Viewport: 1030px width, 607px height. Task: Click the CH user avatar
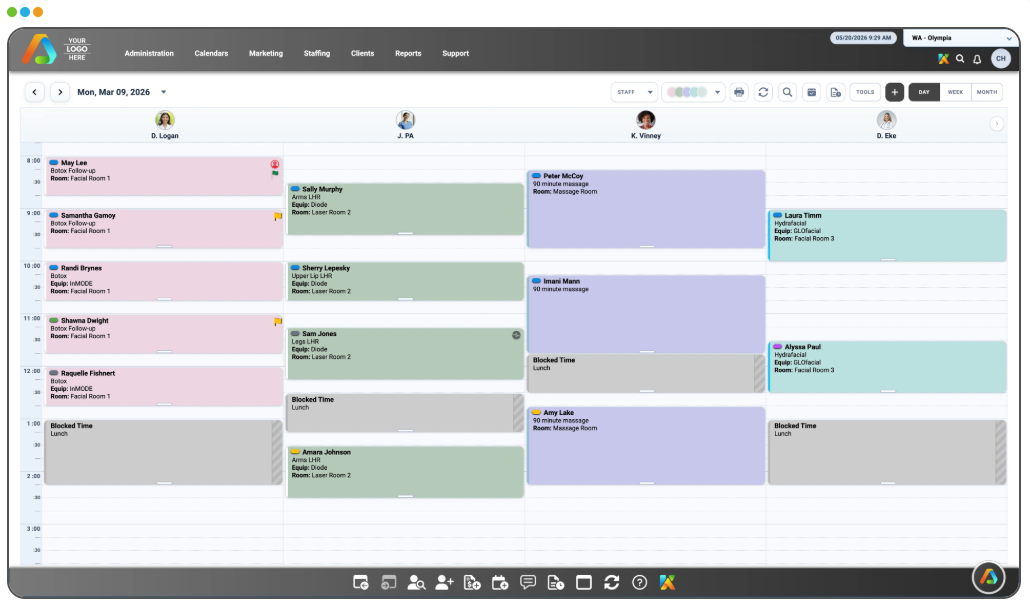point(1000,58)
